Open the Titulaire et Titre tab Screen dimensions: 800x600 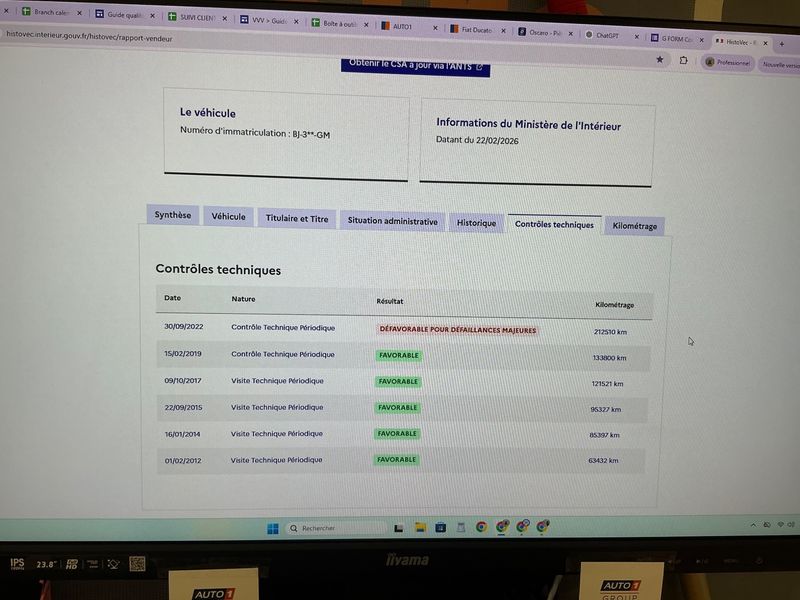[x=296, y=218]
